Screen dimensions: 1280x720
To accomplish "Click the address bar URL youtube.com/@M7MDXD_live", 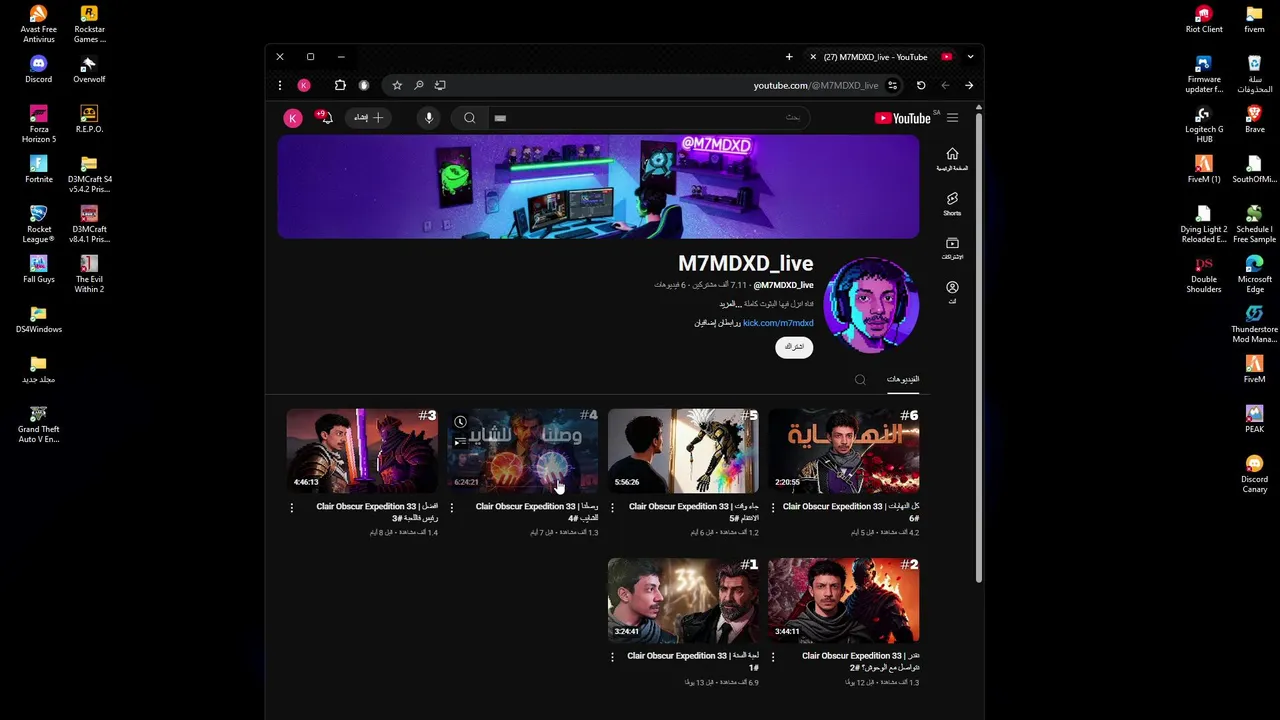I will click(816, 86).
